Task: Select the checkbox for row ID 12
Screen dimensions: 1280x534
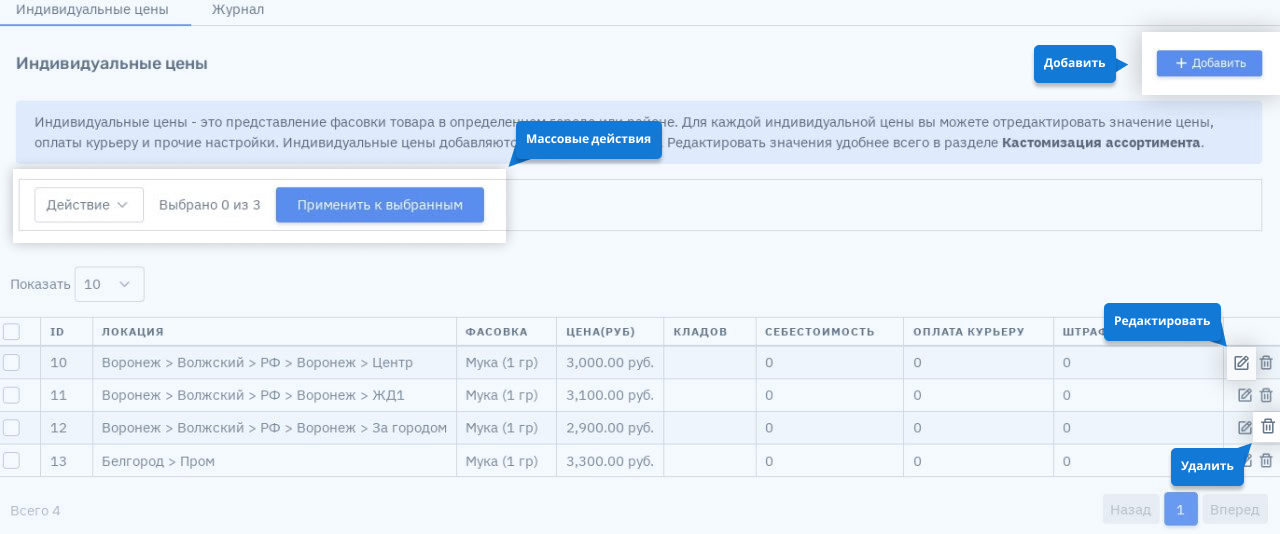Action: (x=12, y=427)
